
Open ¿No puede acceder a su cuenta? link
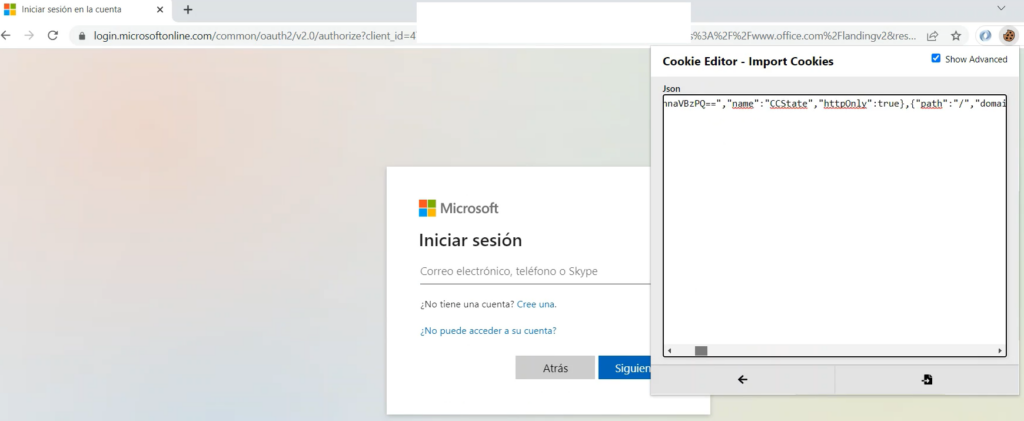click(488, 331)
